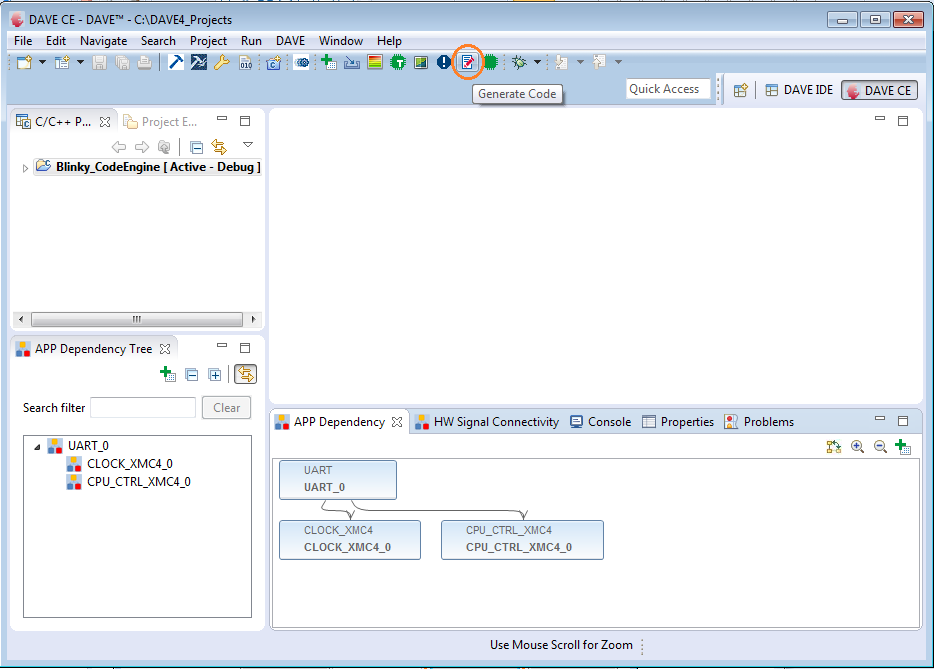This screenshot has height=669, width=934.
Task: Collapse all in C/C++ Projects view
Action: (197, 147)
